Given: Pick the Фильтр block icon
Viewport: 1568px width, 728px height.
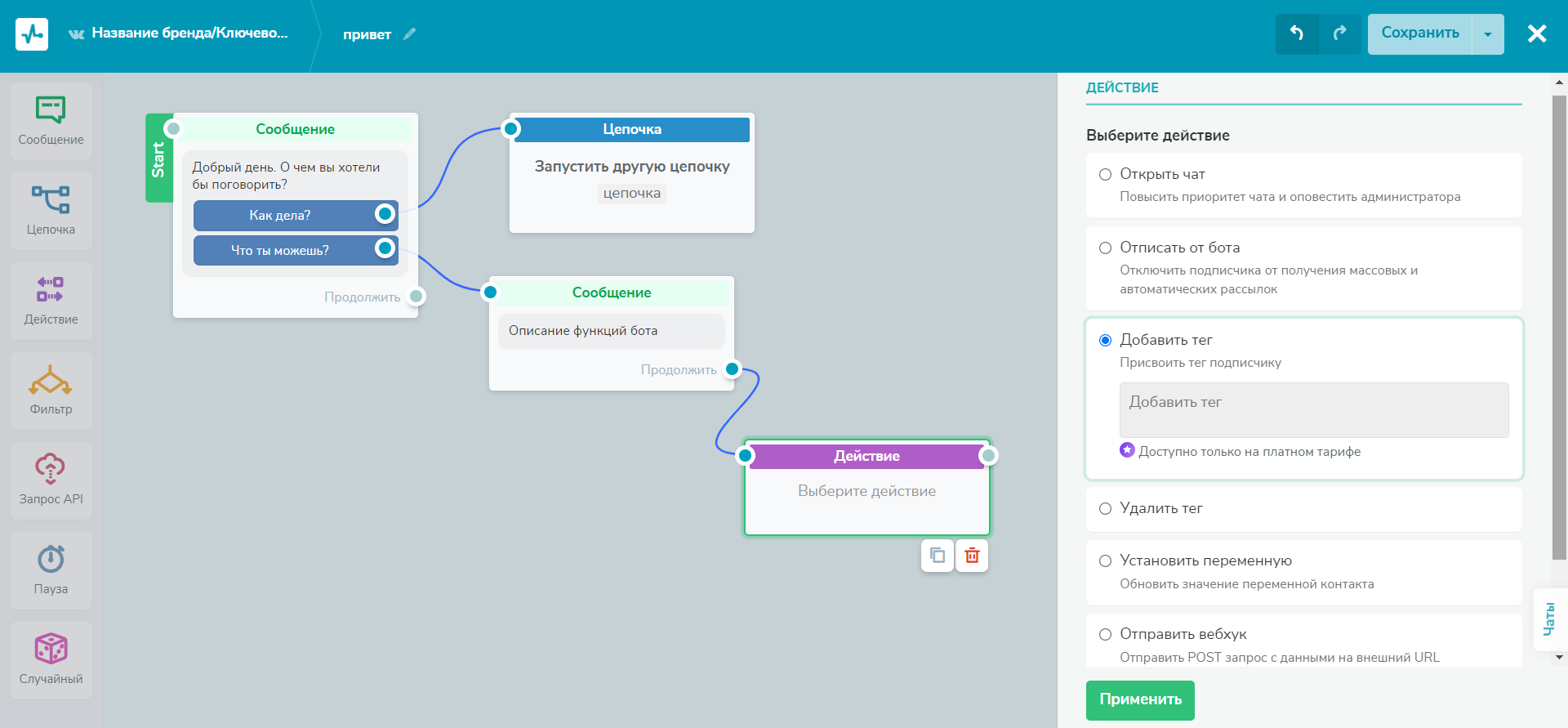Looking at the screenshot, I should tap(51, 380).
